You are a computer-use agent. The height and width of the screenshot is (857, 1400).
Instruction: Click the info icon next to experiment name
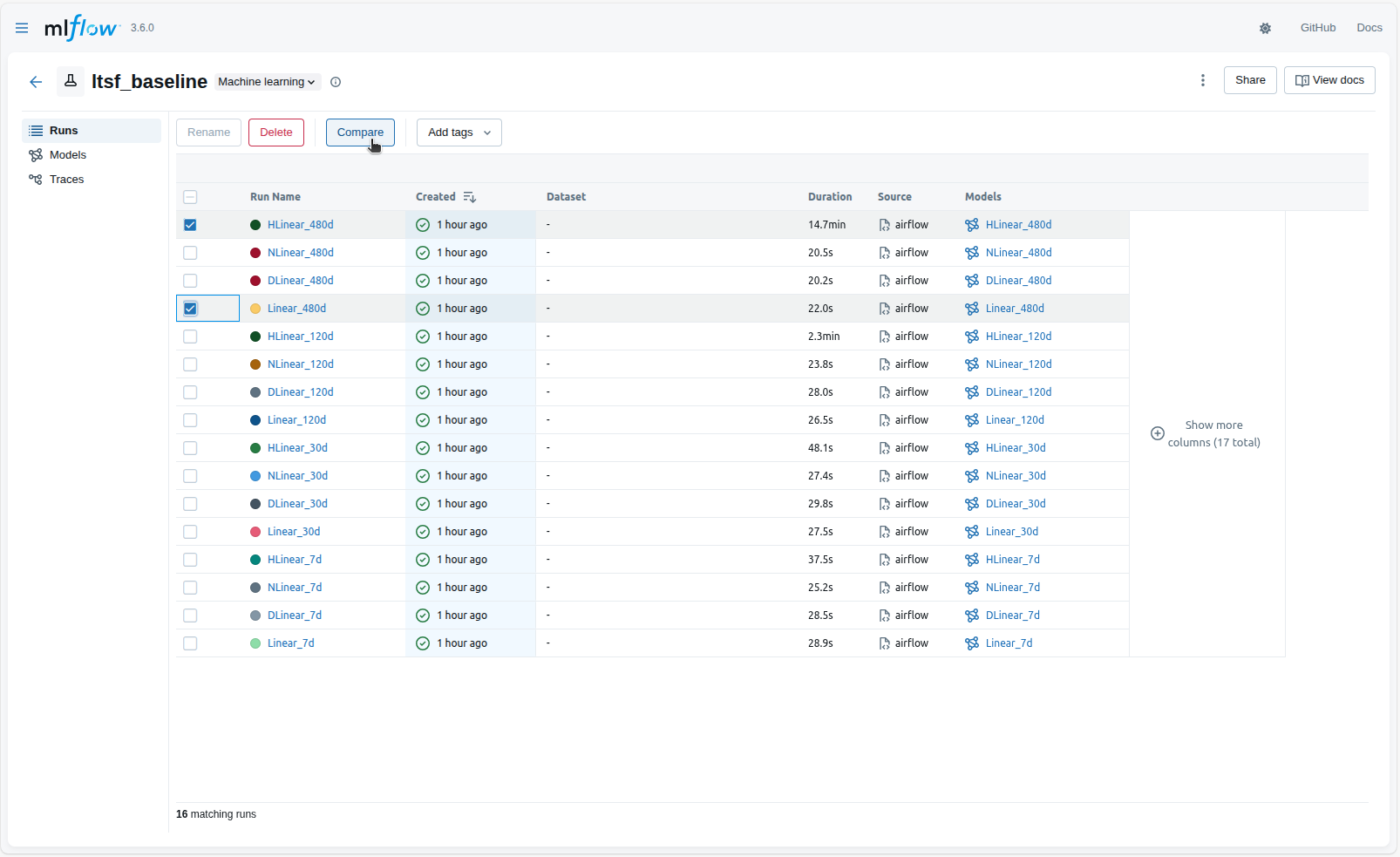pyautogui.click(x=336, y=82)
